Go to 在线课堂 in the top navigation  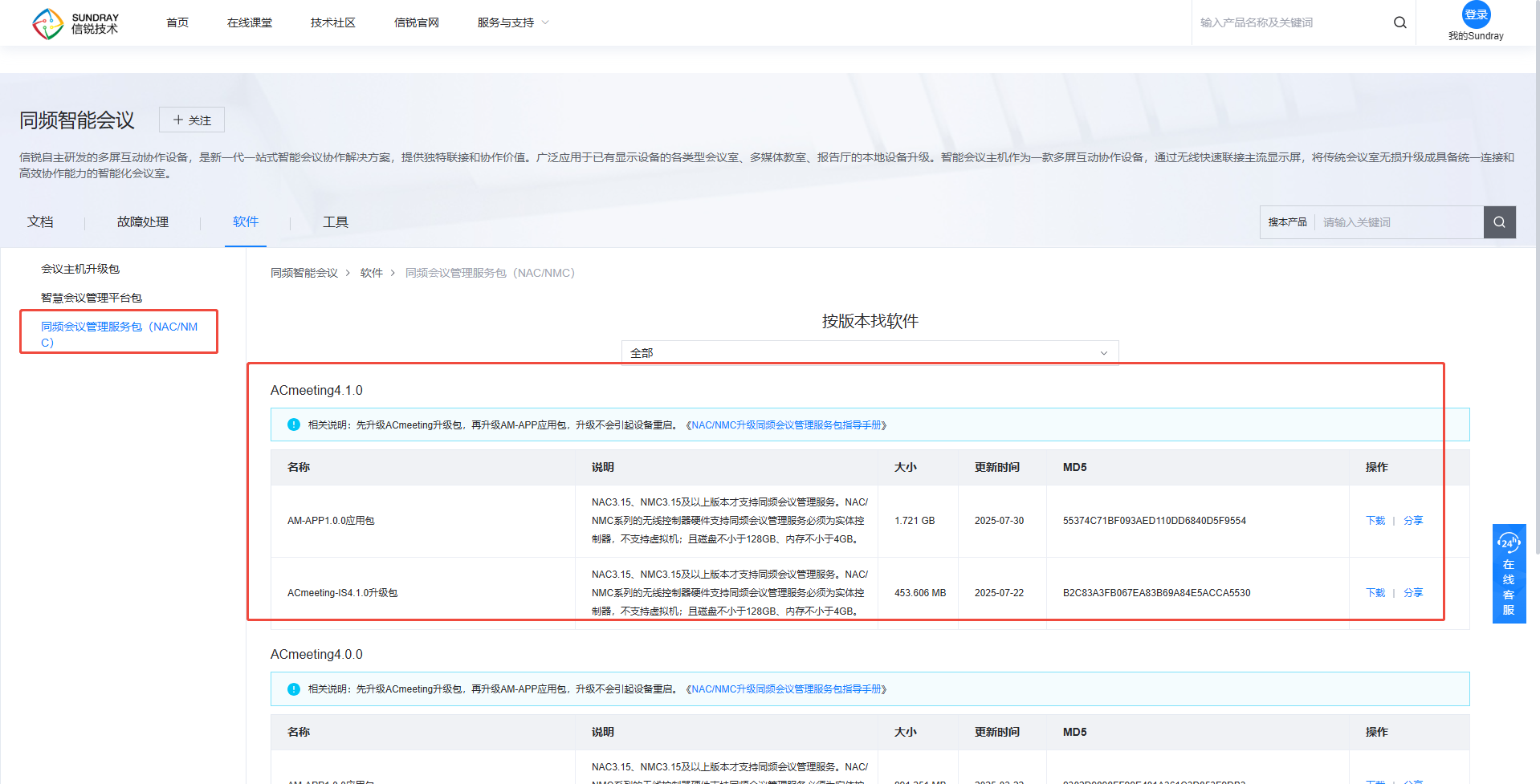click(x=250, y=22)
